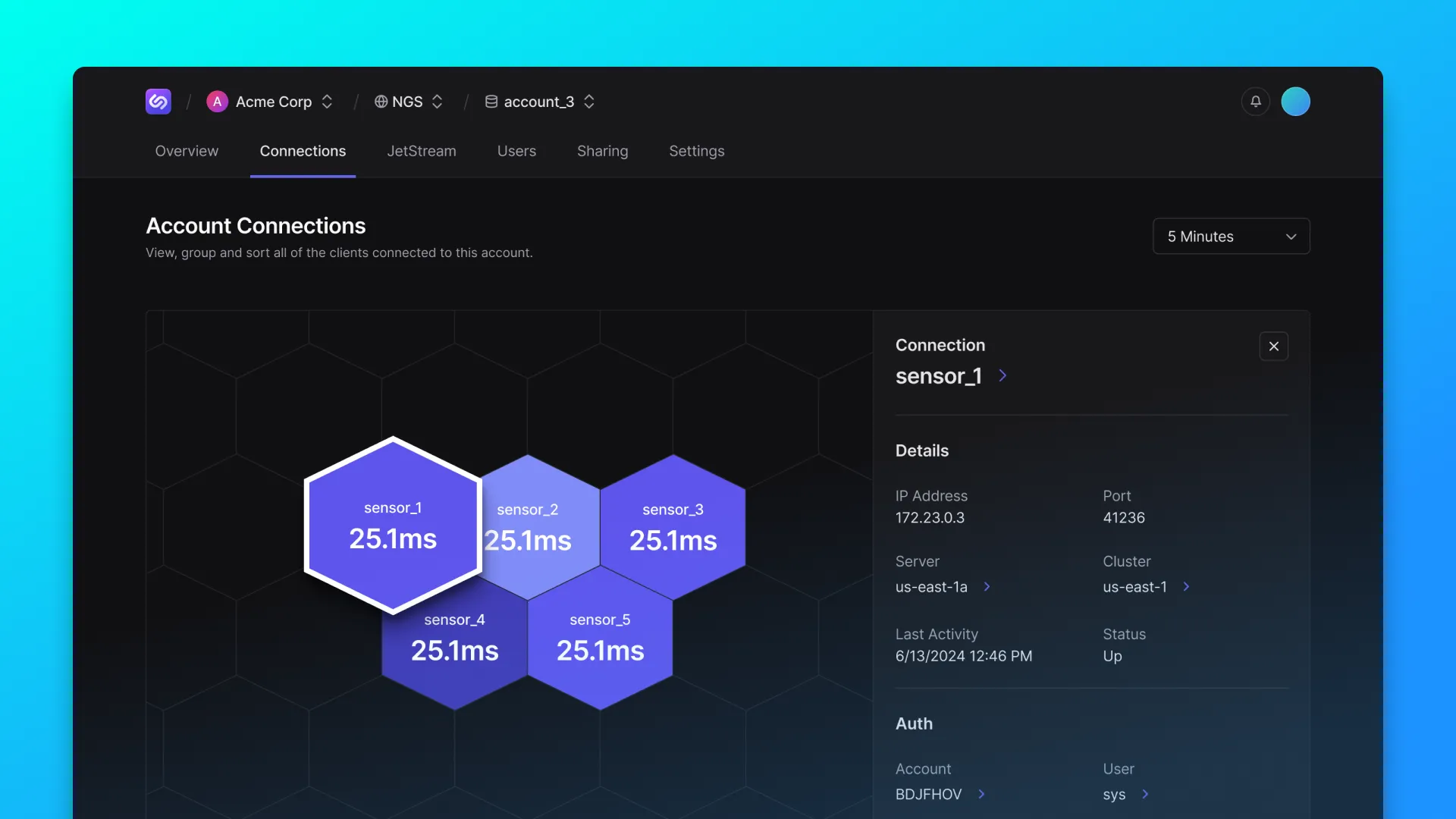Click the NGS globe icon
1456x819 pixels.
tap(381, 102)
